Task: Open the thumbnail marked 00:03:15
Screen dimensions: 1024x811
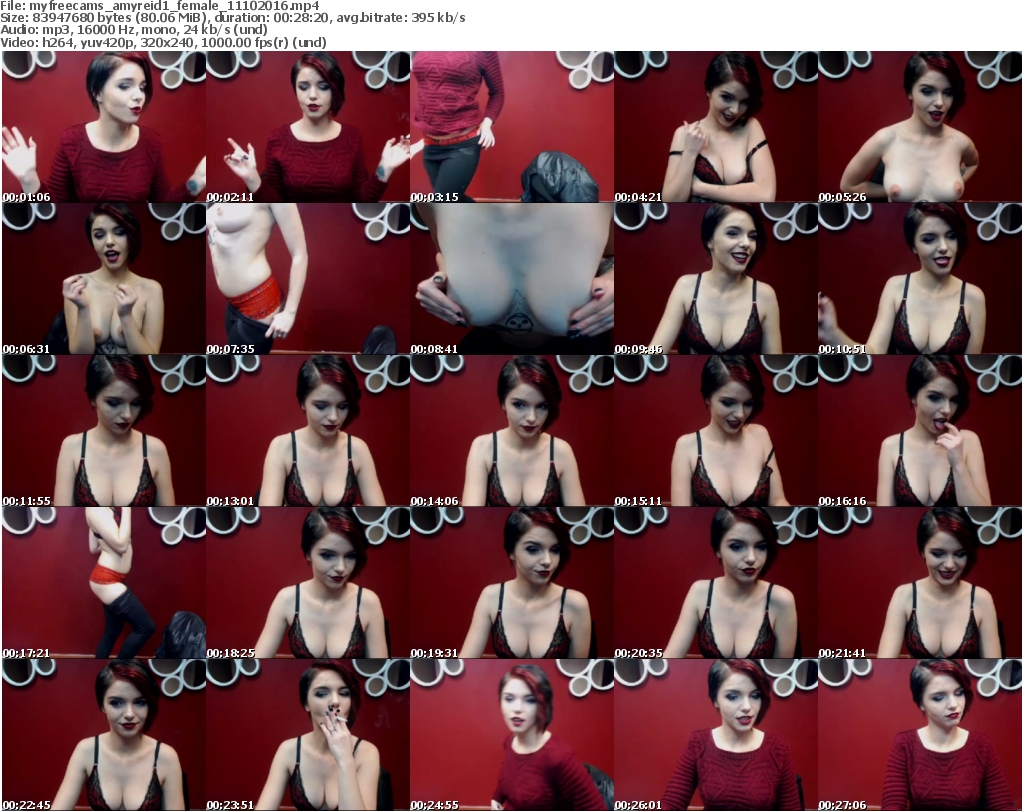Action: [x=511, y=127]
